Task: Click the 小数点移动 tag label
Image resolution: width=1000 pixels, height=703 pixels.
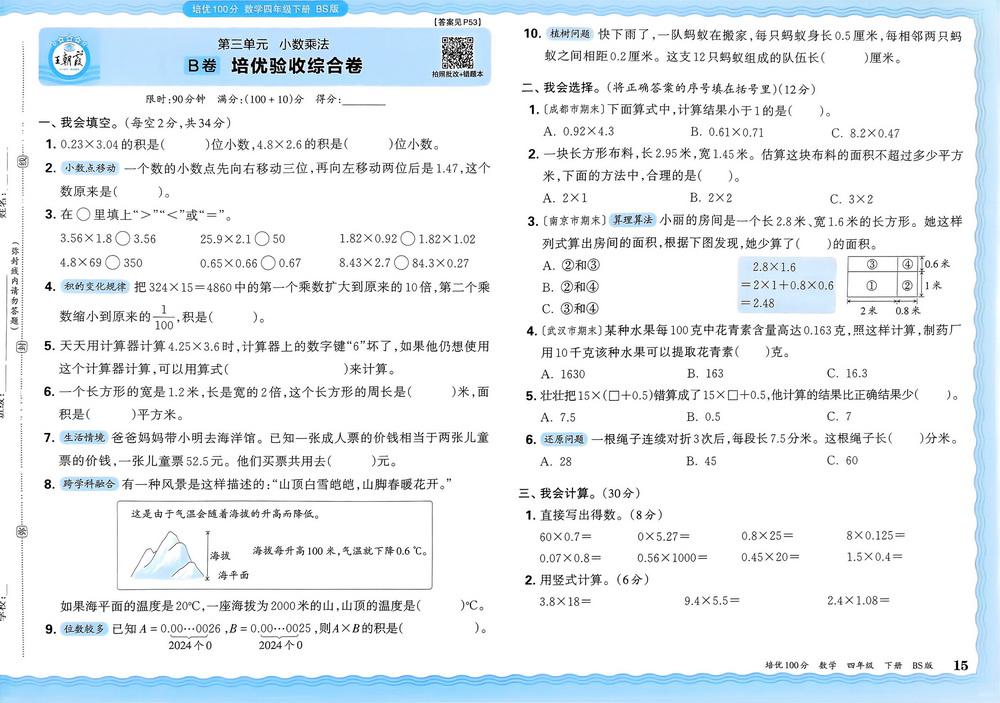Action: coord(90,168)
